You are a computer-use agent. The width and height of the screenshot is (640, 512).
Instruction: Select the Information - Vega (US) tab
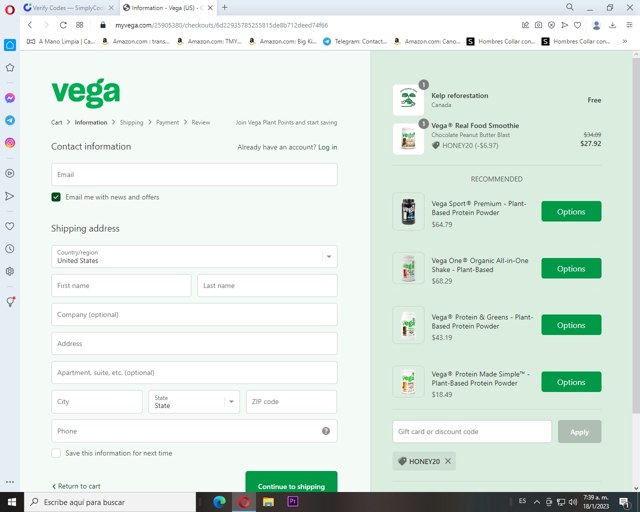click(168, 8)
